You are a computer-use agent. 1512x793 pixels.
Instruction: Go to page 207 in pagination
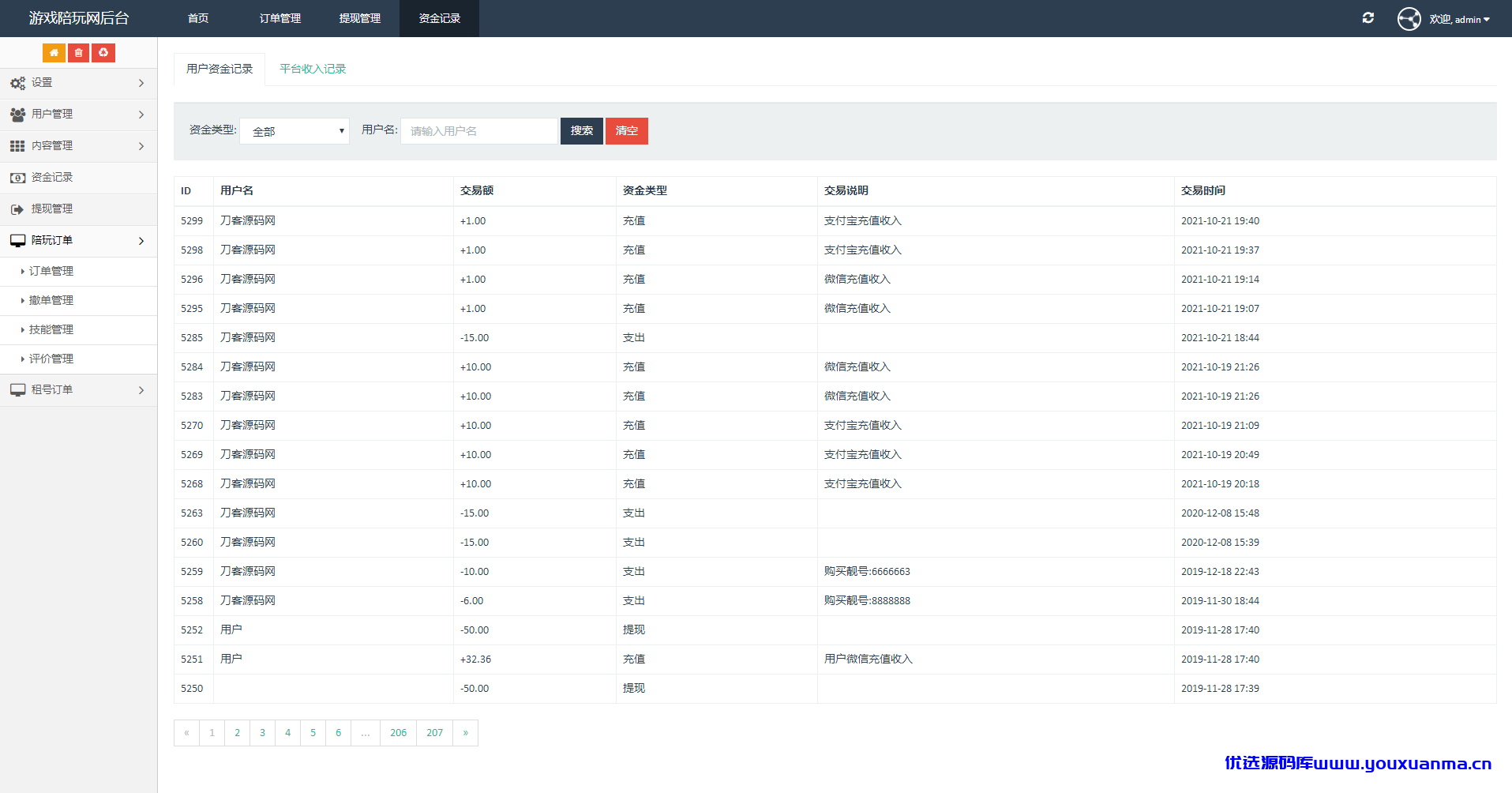(434, 733)
